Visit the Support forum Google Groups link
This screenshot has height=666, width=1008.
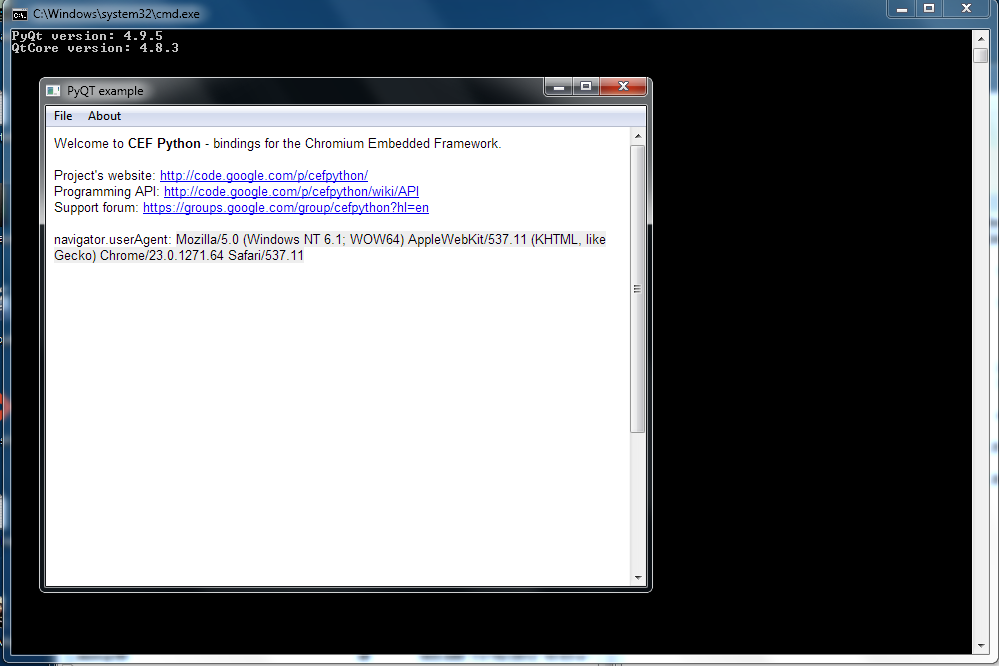point(286,208)
